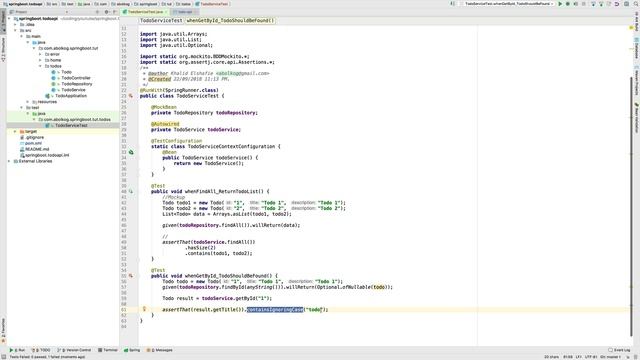Collapse the todos package
The width and height of the screenshot is (640, 360).
[x=40, y=66]
